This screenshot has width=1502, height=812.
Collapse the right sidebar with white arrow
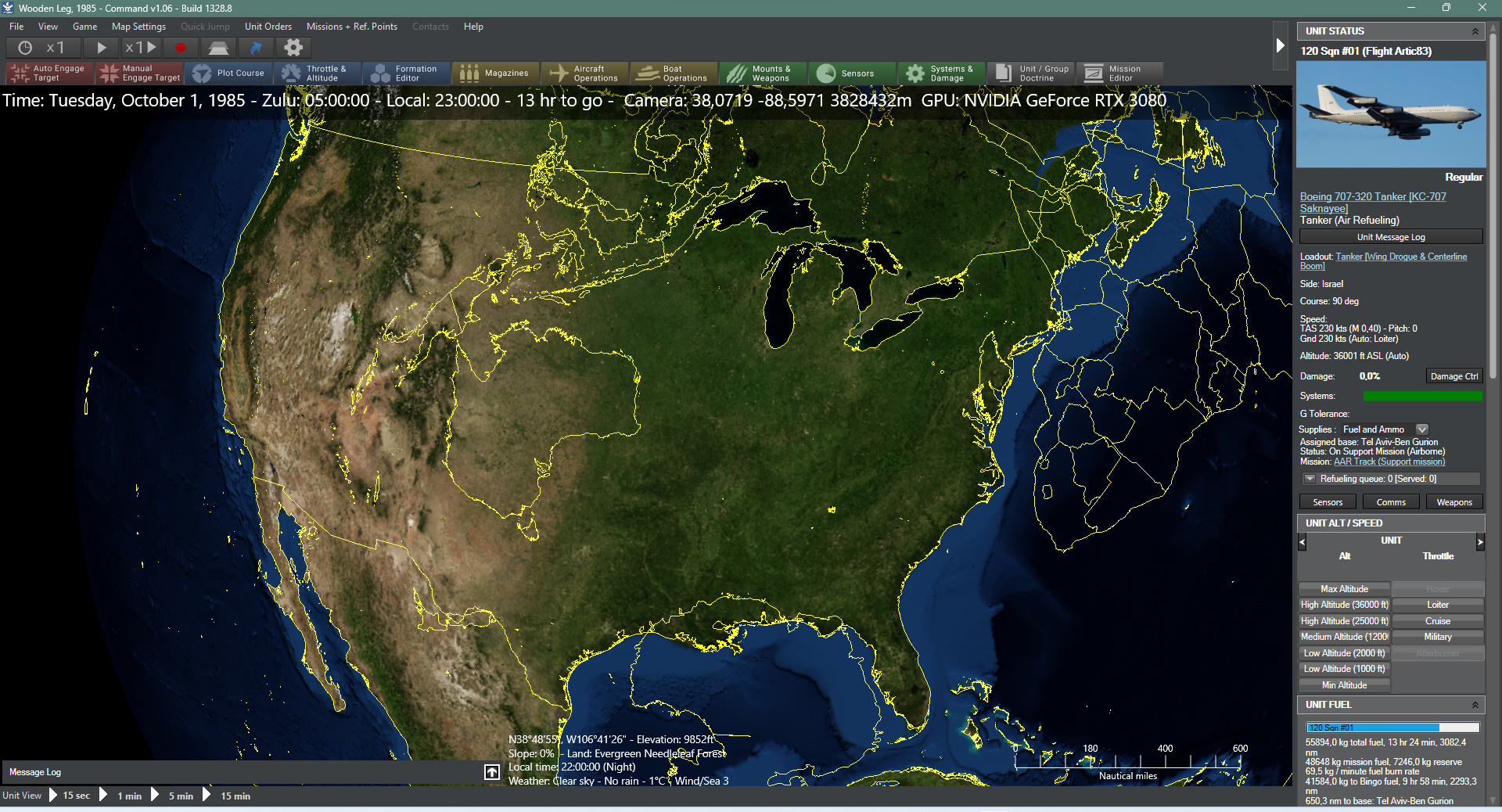point(1280,45)
